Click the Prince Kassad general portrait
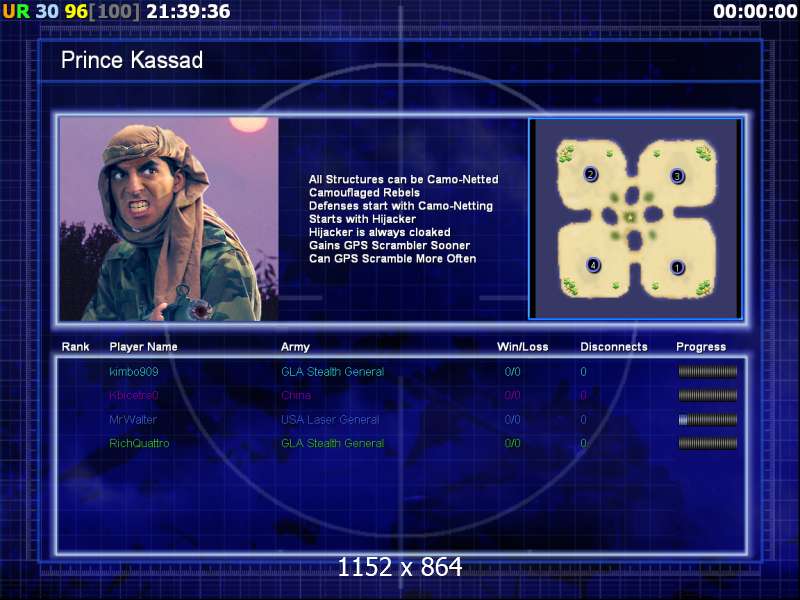 (x=169, y=219)
